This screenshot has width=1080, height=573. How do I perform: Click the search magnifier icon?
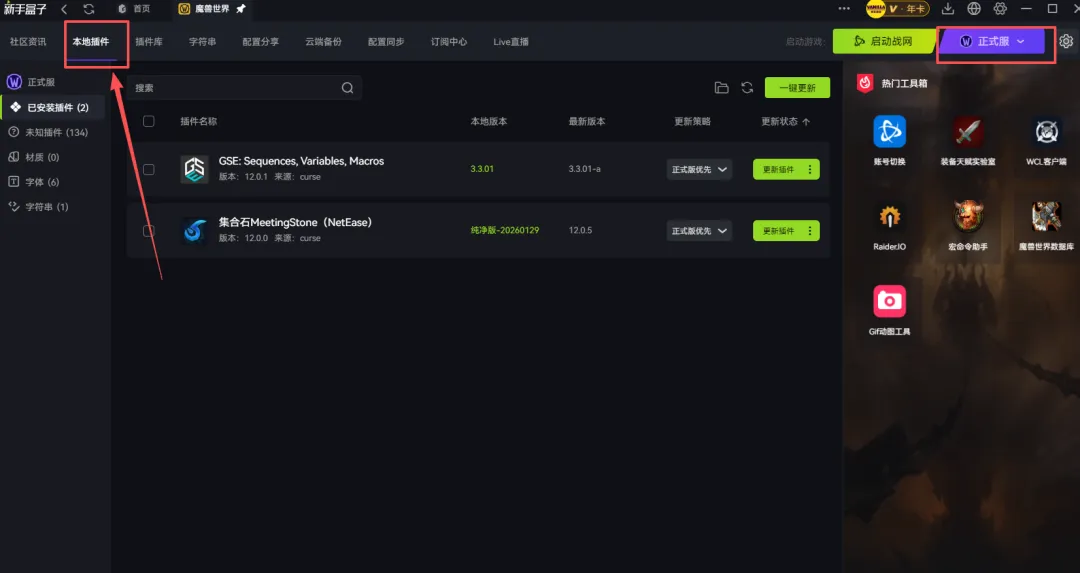(347, 87)
